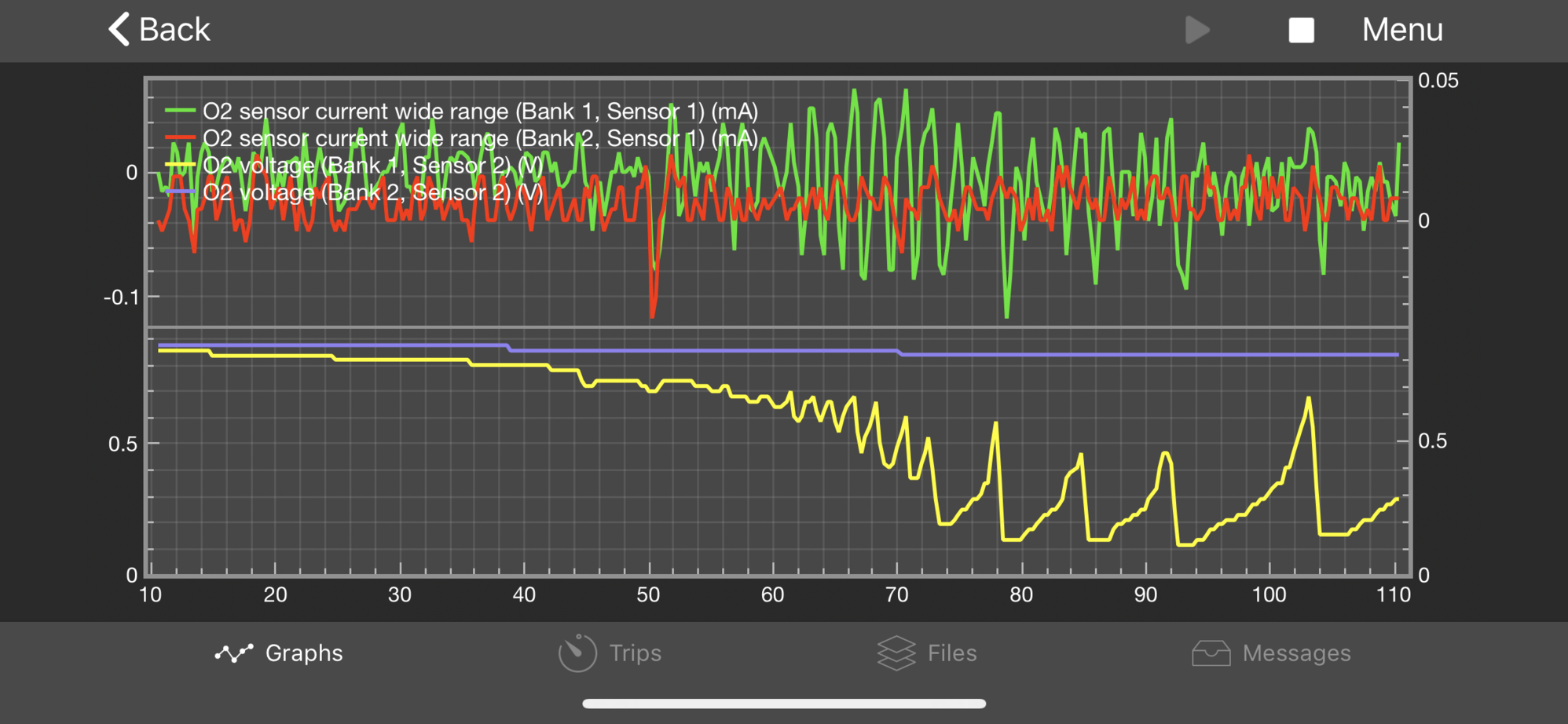The width and height of the screenshot is (1568, 724).
Task: Tap the Back chevron arrow
Action: (x=119, y=30)
